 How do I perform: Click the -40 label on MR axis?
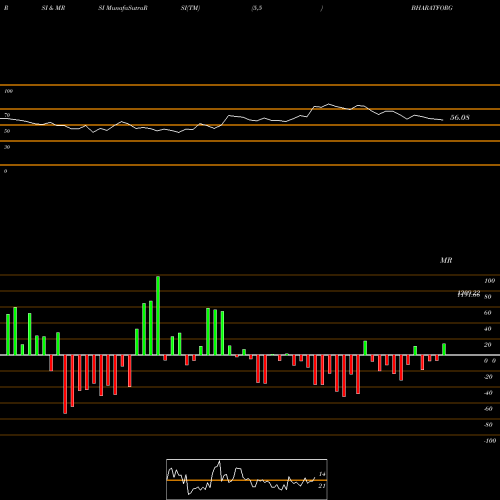[x=488, y=393]
